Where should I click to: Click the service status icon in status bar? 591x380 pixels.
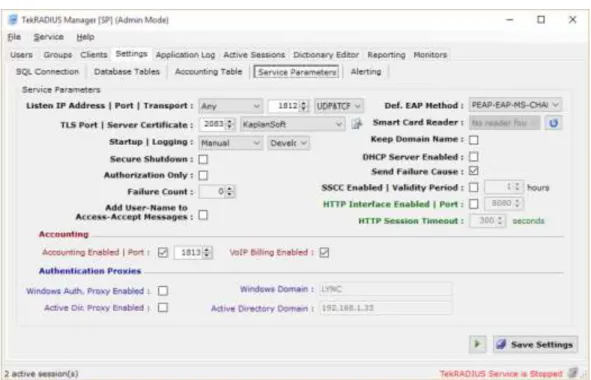(573, 373)
